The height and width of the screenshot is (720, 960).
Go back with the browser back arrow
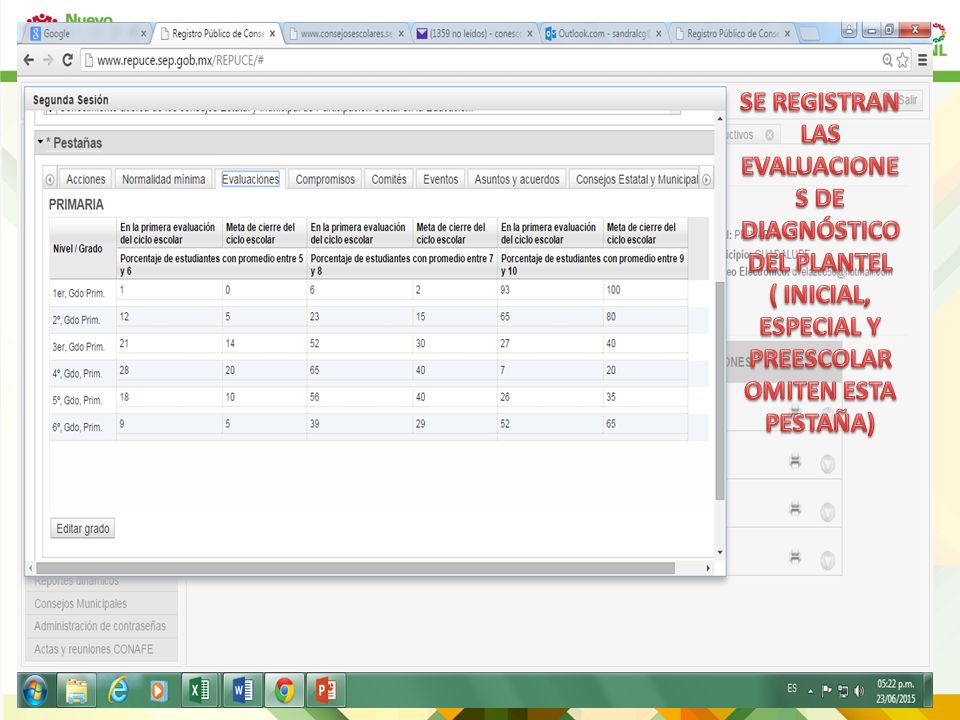pos(29,60)
